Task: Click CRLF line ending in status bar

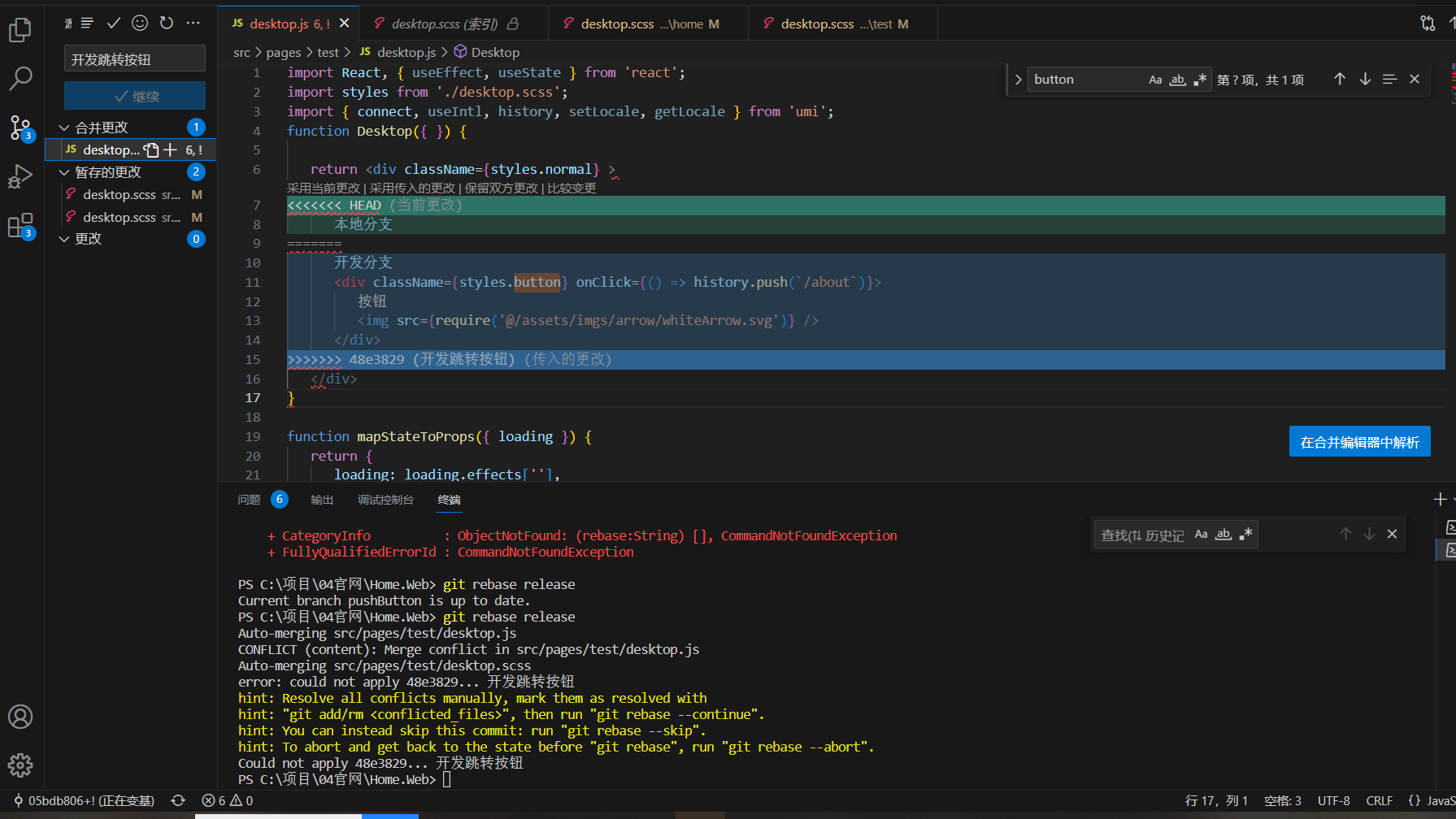Action: coord(1379,800)
